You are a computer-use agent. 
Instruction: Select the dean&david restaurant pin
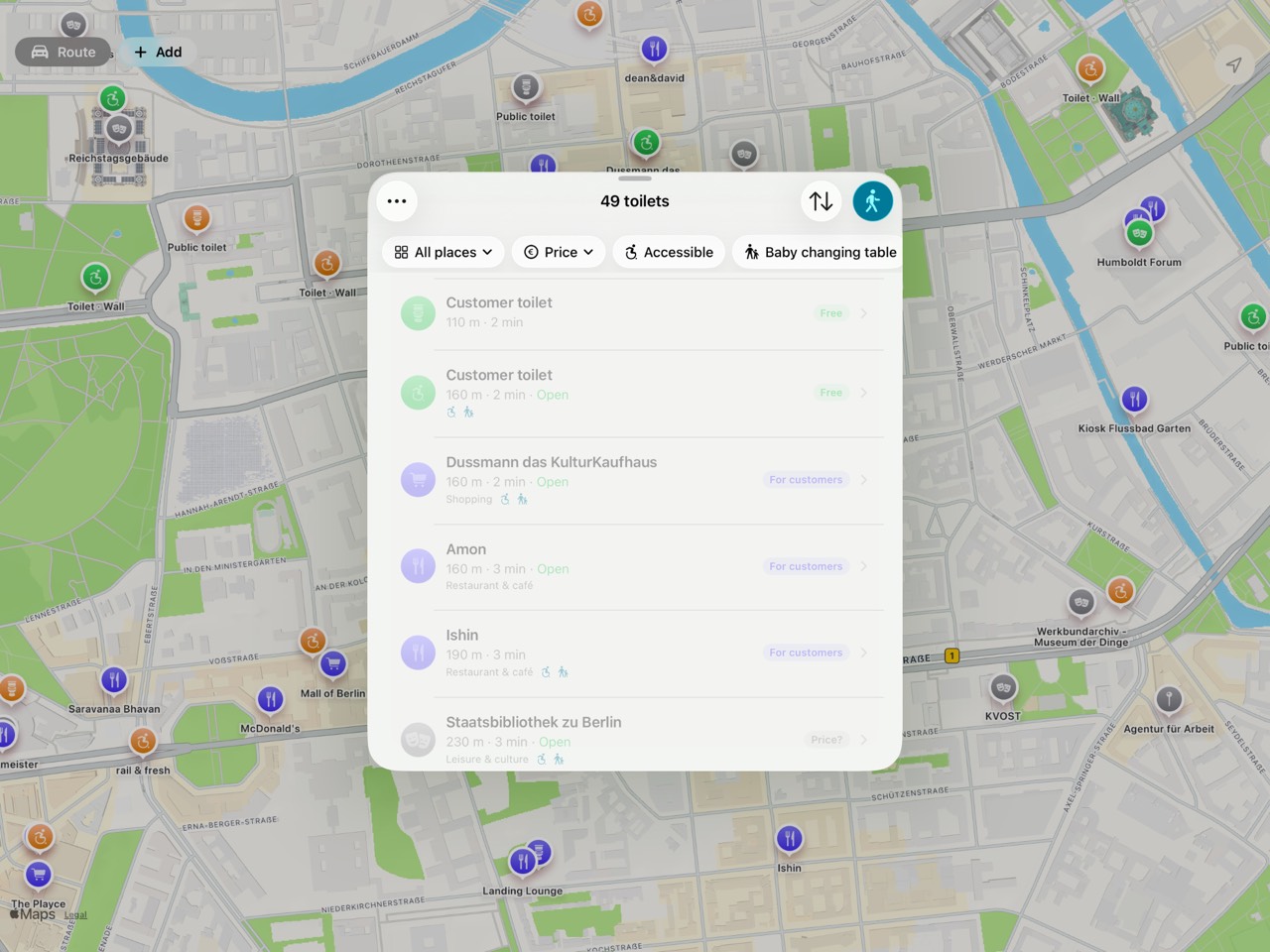[654, 49]
